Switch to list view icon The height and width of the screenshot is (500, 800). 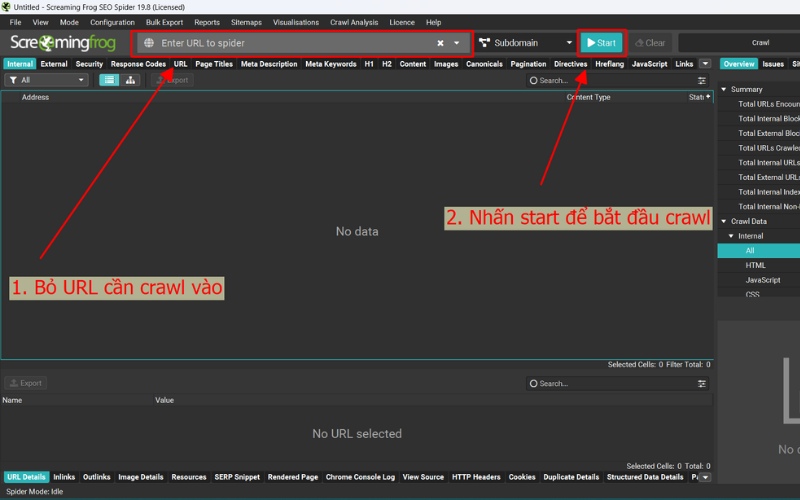click(109, 80)
